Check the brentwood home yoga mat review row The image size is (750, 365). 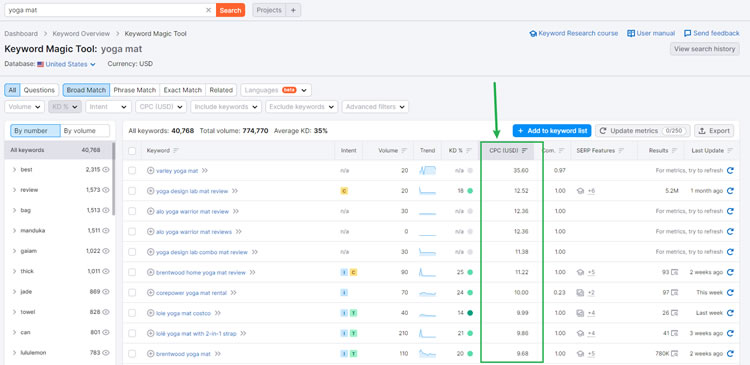[x=132, y=272]
